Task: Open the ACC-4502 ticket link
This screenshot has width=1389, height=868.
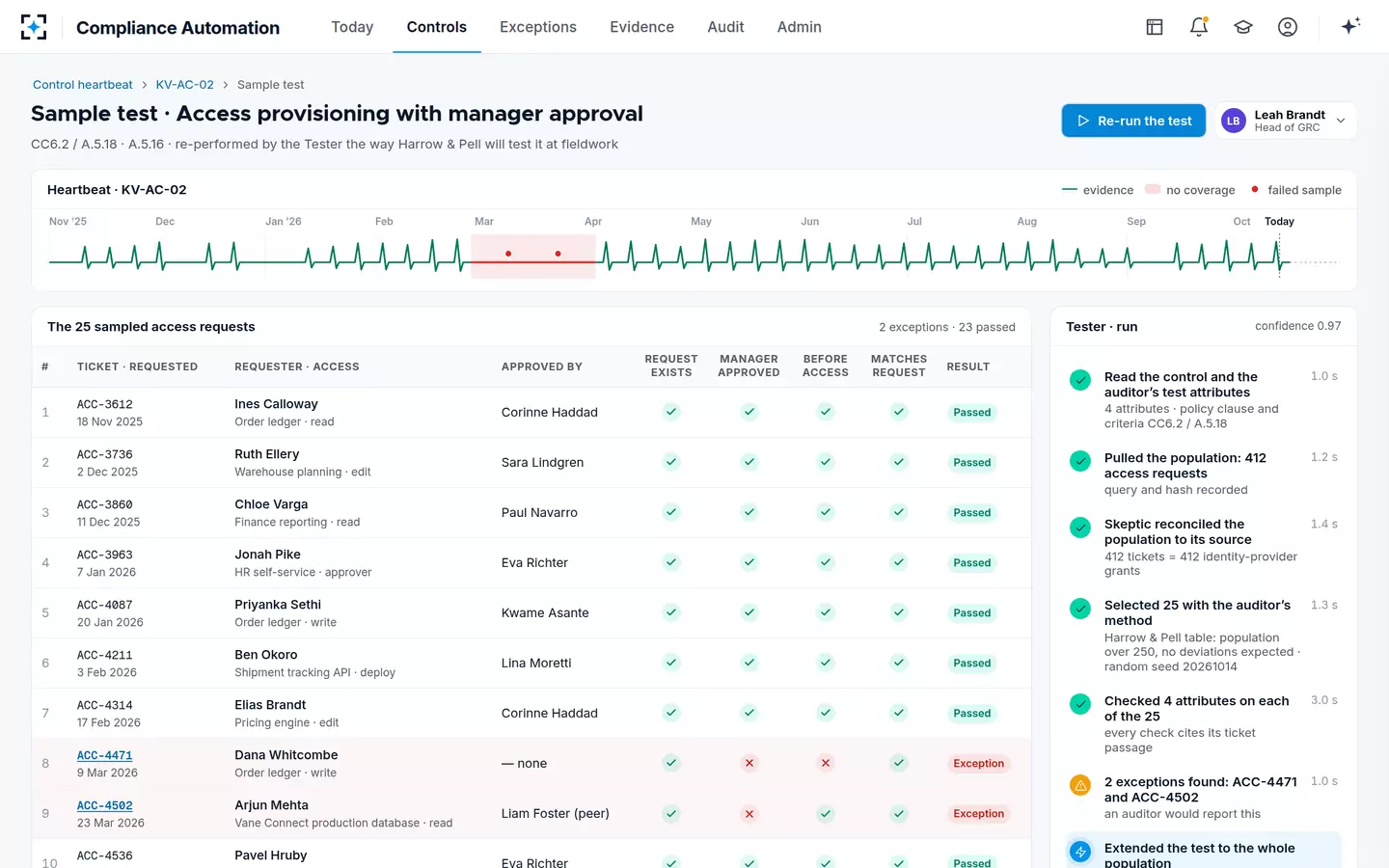Action: click(x=105, y=805)
